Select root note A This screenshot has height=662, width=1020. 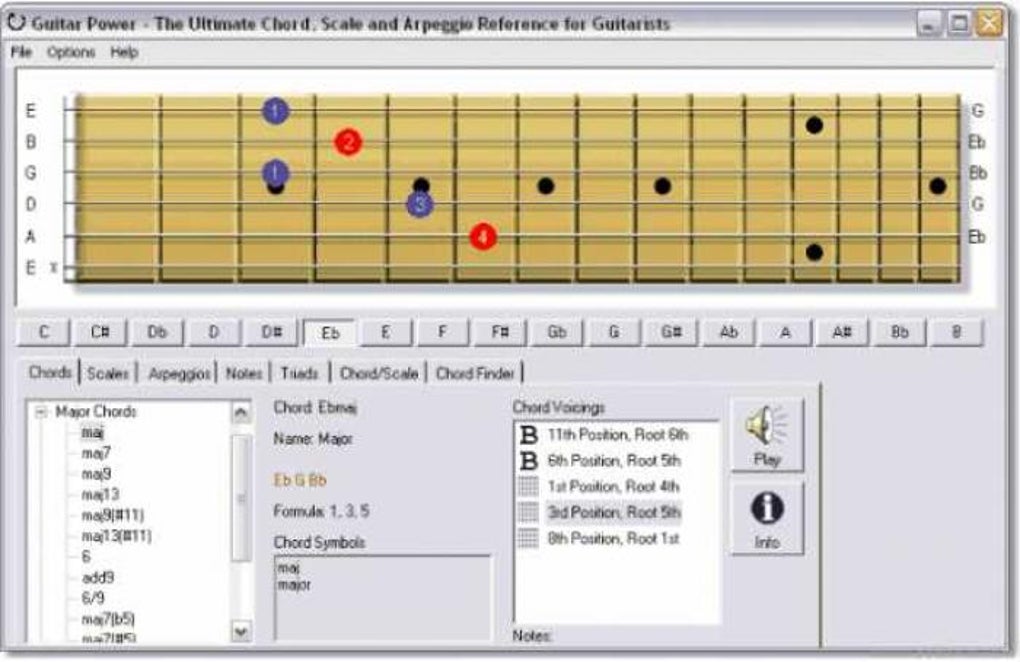pyautogui.click(x=785, y=332)
